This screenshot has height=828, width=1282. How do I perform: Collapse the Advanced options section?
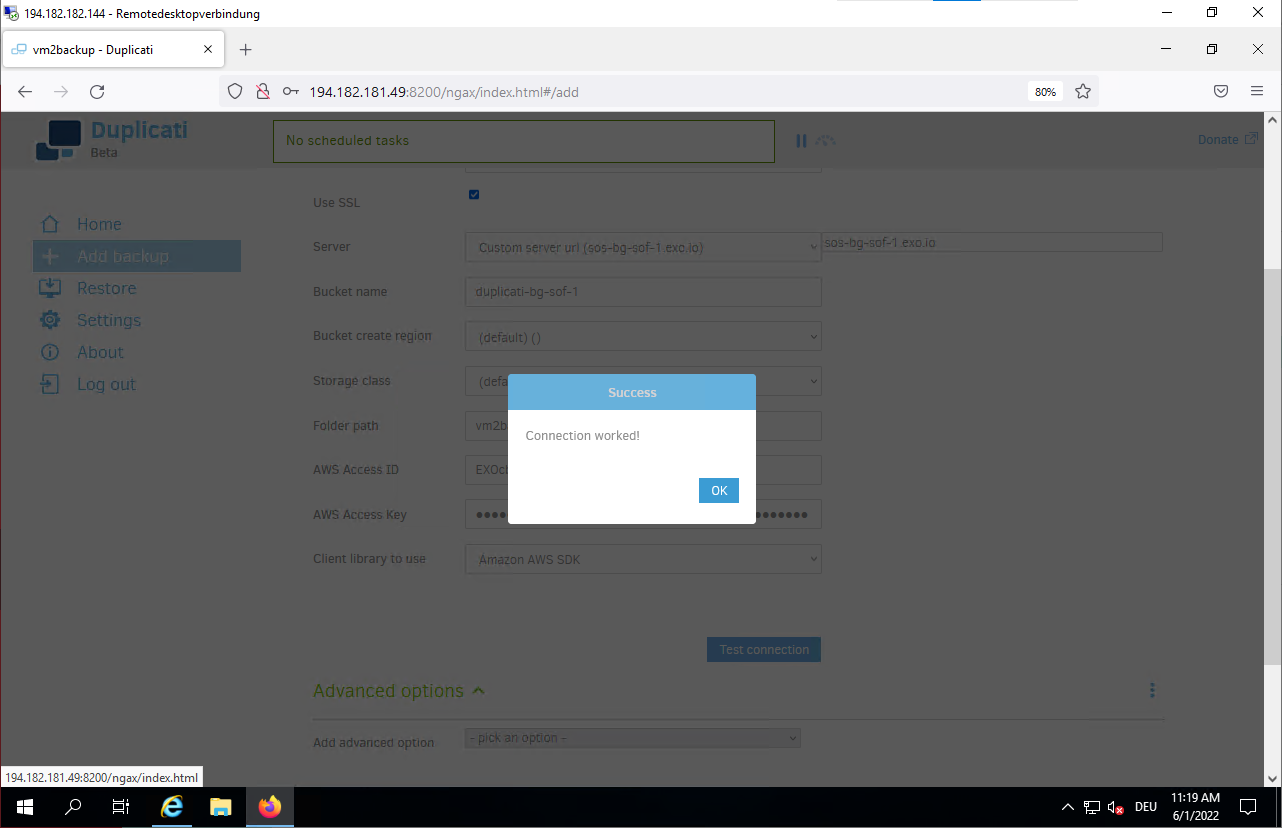[x=398, y=691]
